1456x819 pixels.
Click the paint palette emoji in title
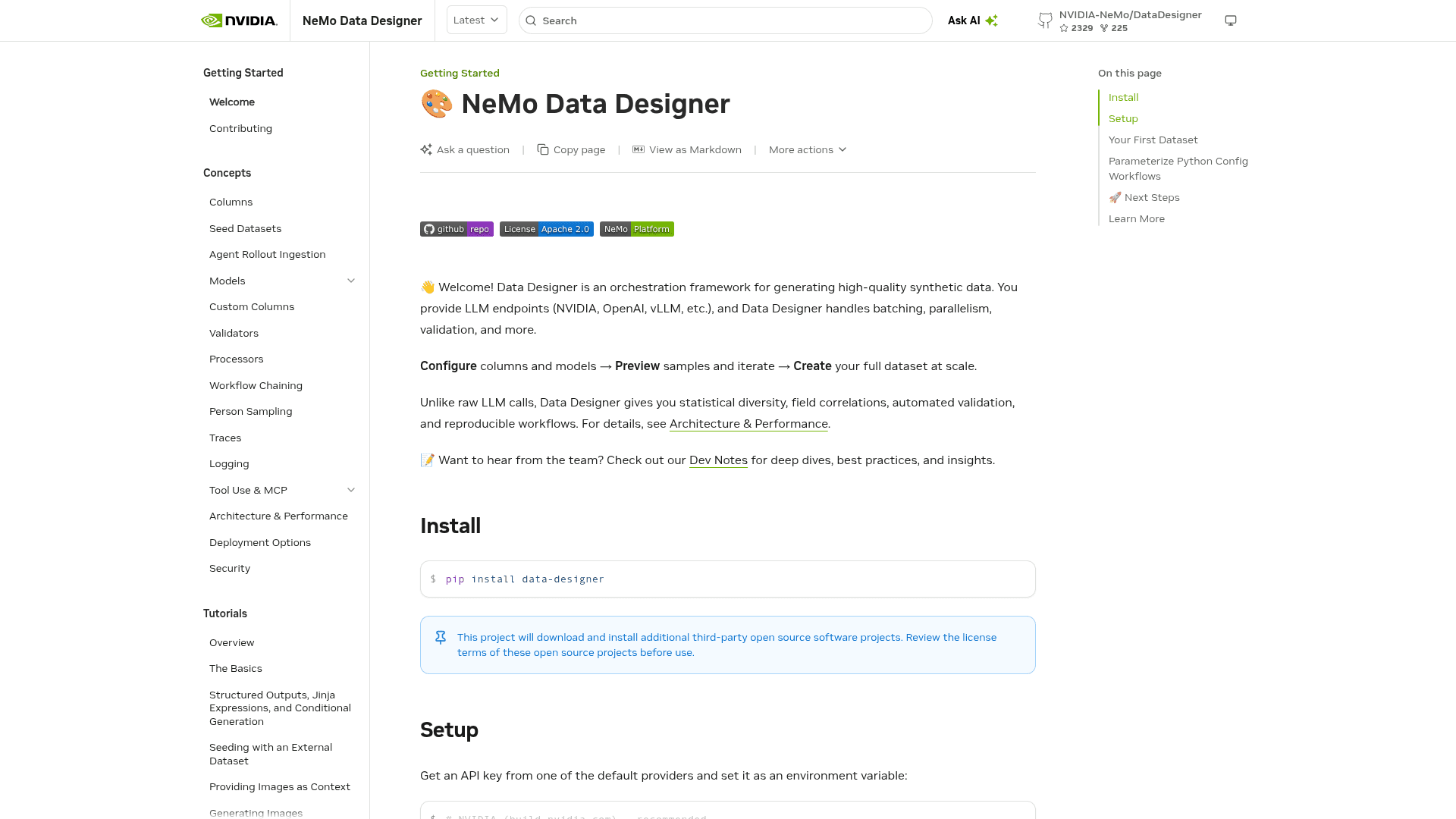437,104
